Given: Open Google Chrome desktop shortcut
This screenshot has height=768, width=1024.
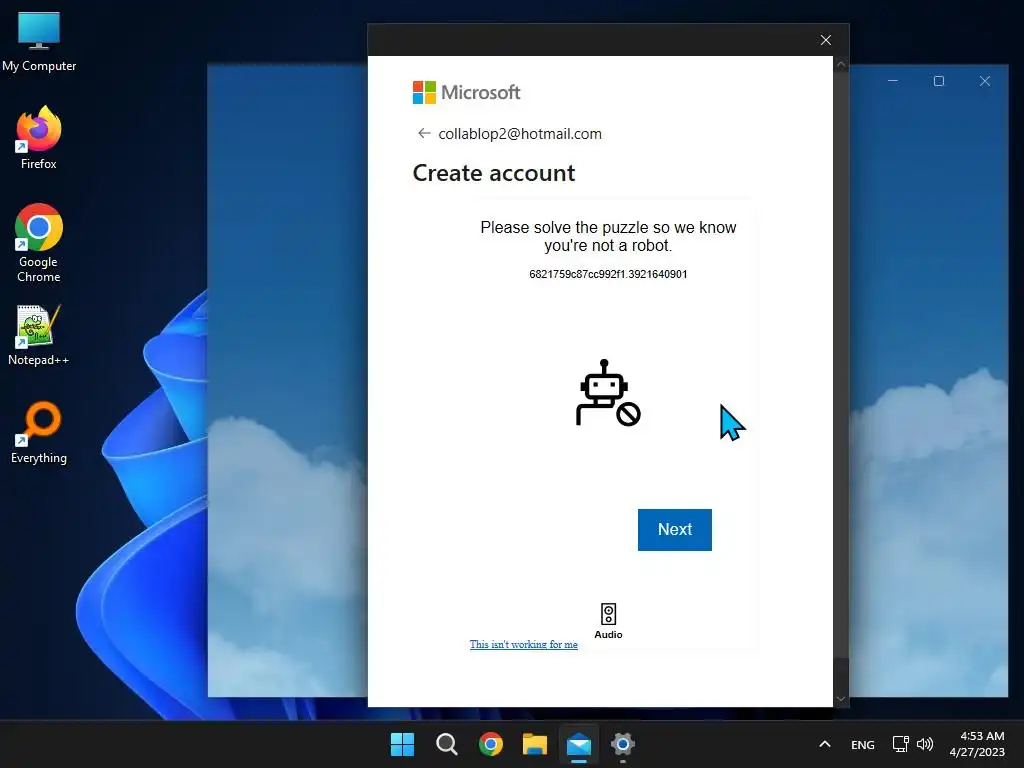Looking at the screenshot, I should point(39,242).
